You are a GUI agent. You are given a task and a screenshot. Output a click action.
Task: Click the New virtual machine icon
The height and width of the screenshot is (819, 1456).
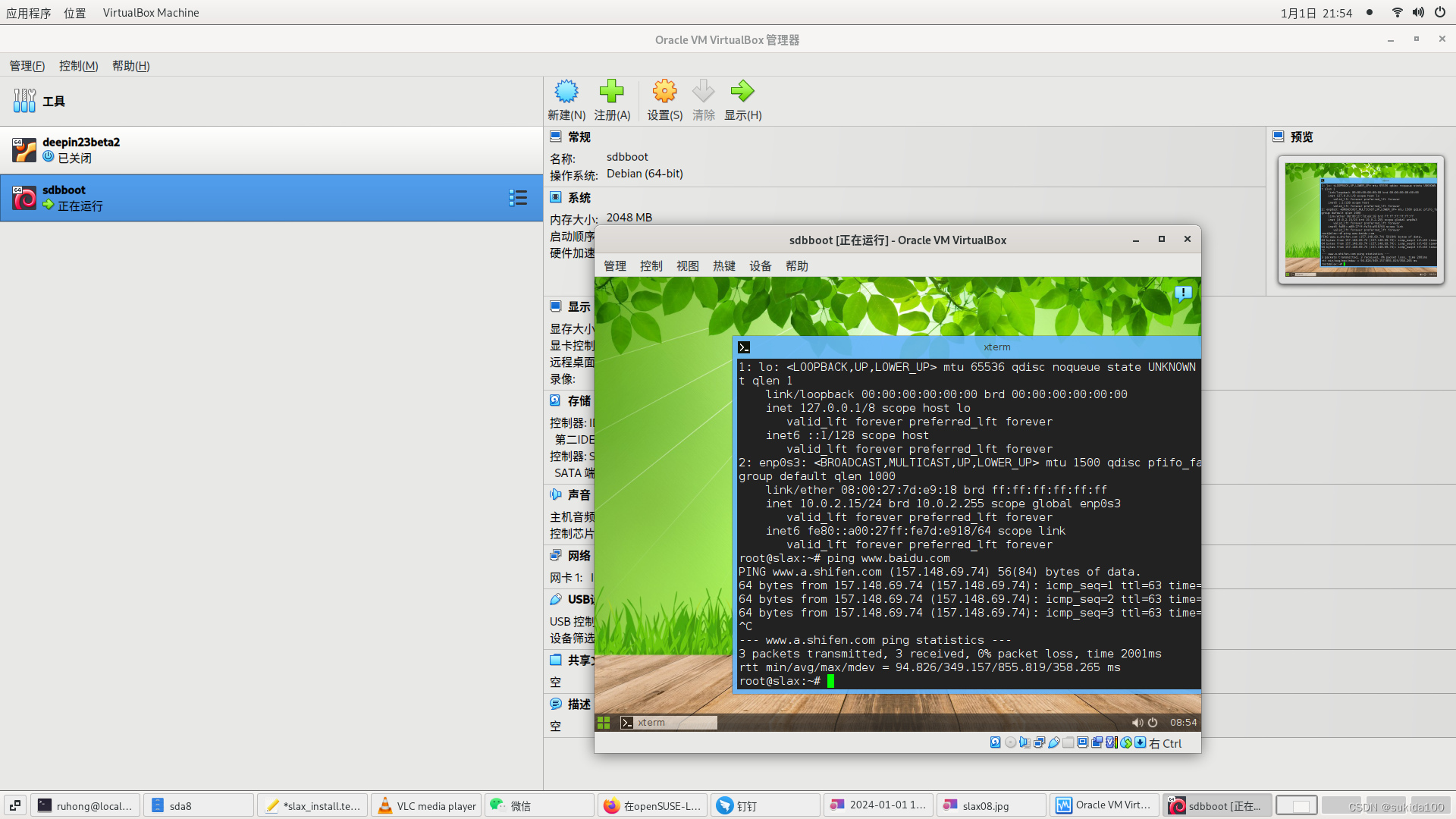tap(565, 97)
